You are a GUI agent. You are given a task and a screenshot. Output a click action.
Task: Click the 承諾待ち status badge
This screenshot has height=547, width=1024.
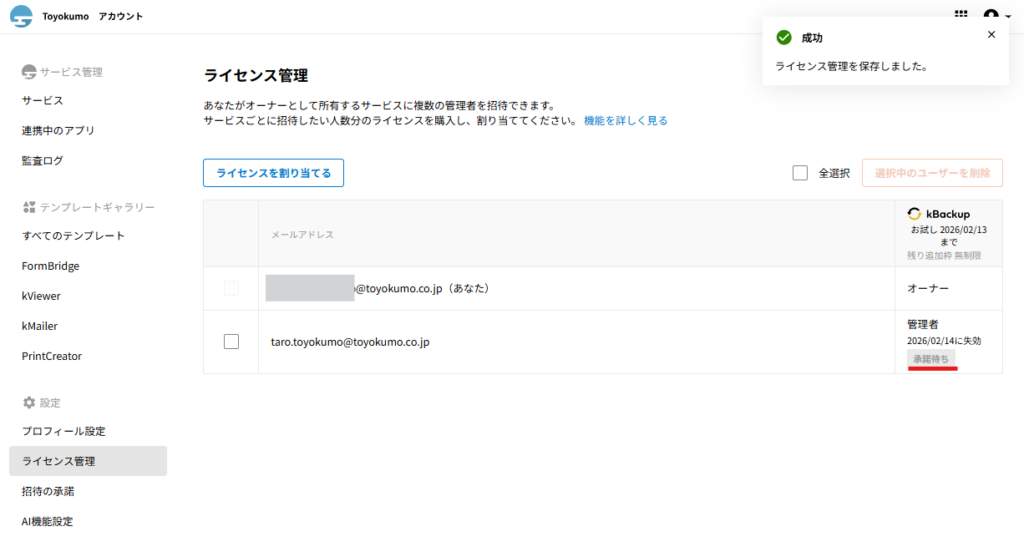tap(931, 358)
